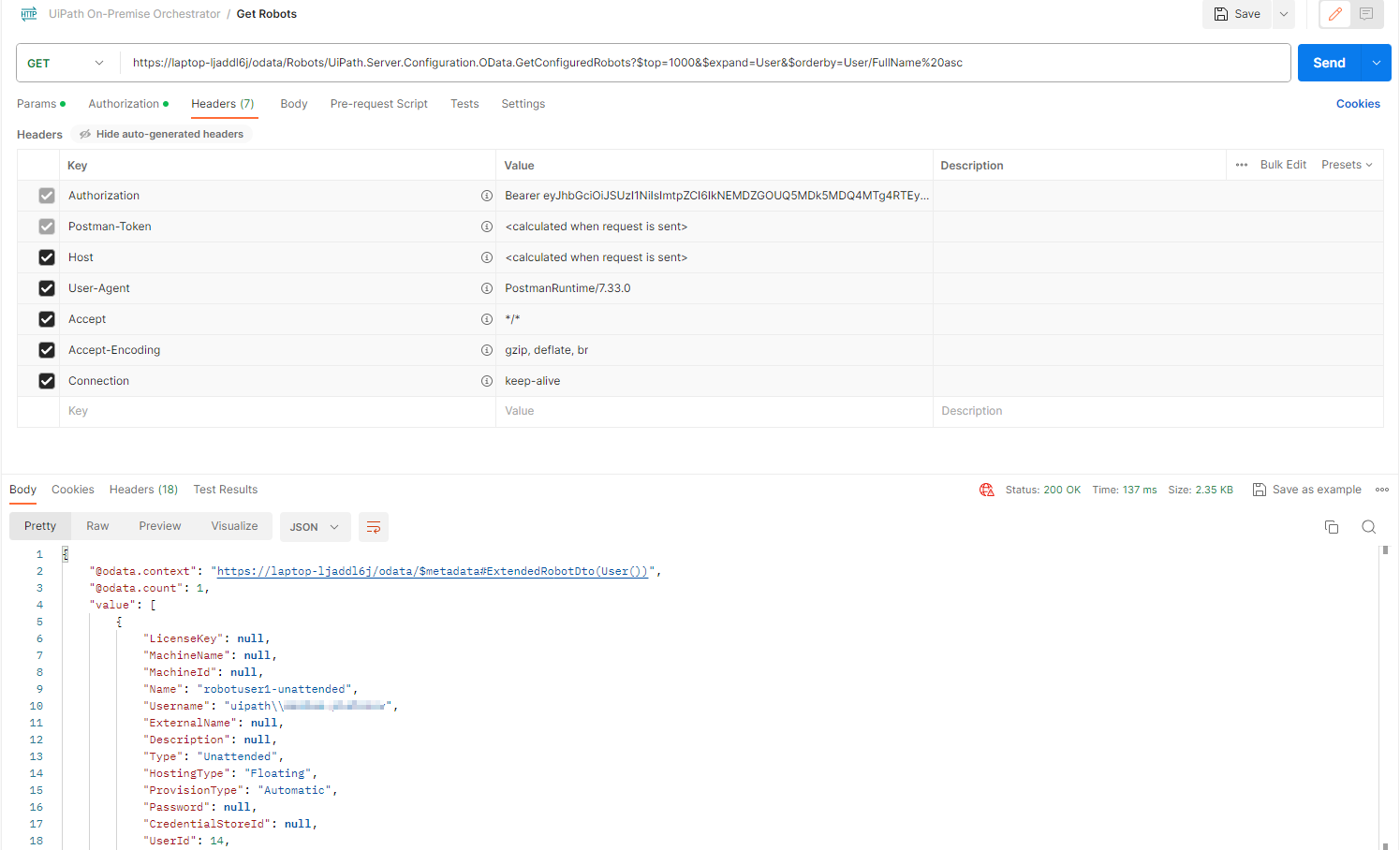
Task: Open the odata.context metadata link
Action: (433, 571)
